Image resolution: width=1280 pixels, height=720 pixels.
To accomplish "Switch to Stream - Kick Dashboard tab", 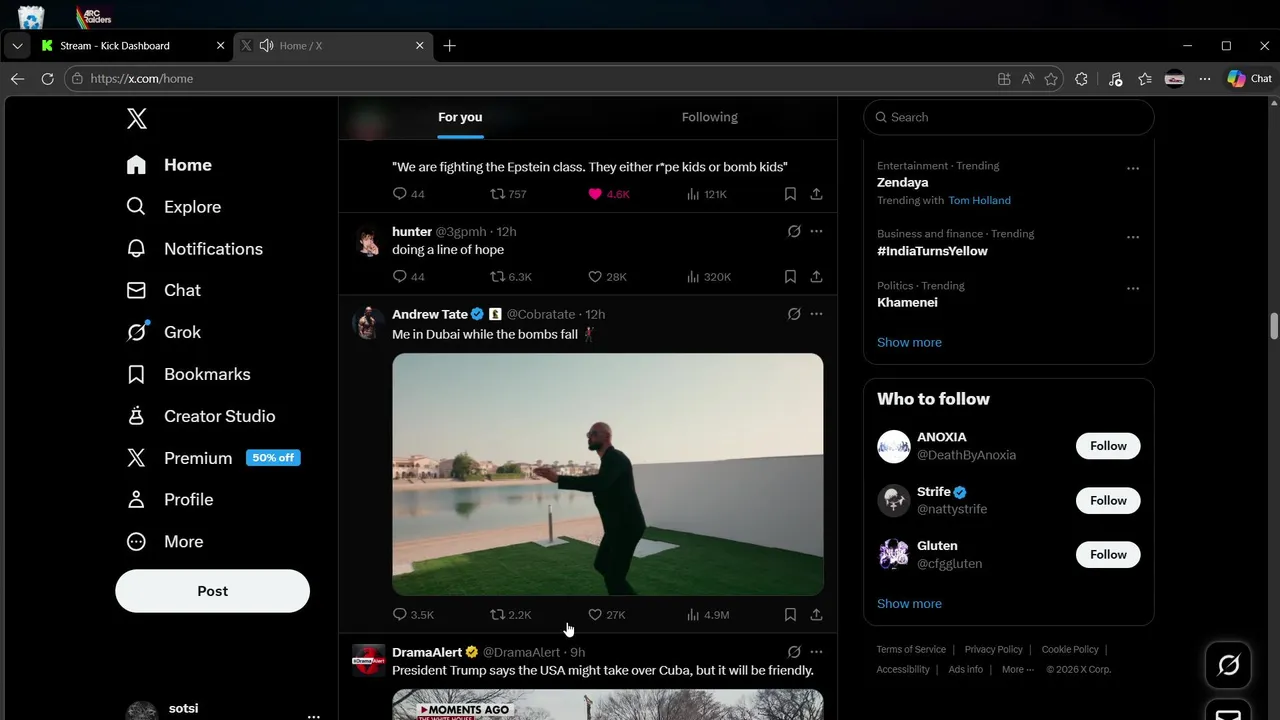I will pos(134,46).
